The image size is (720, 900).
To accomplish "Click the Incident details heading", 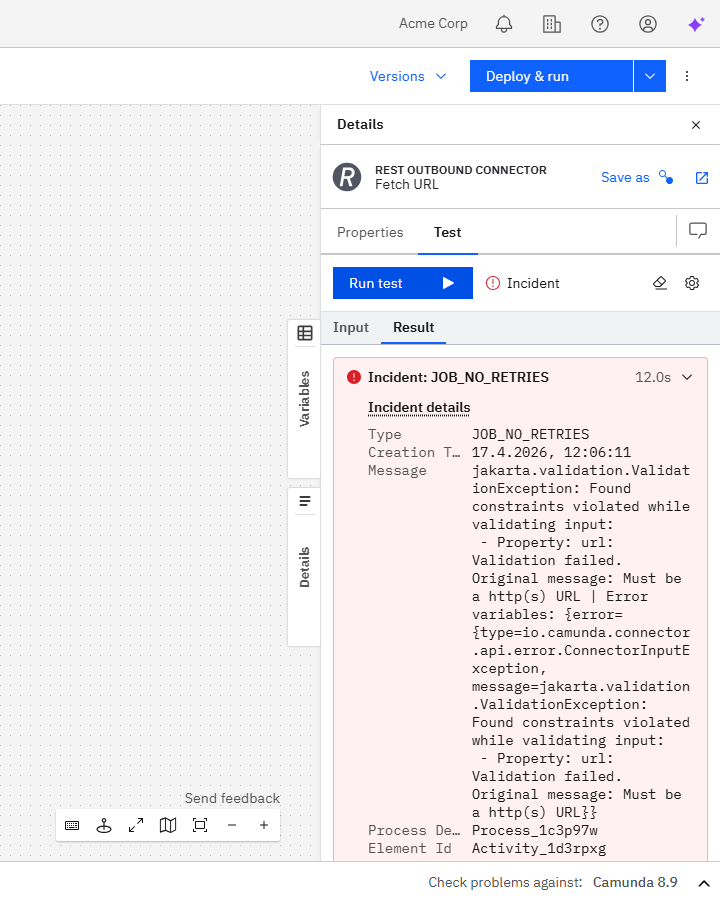I will tap(419, 408).
